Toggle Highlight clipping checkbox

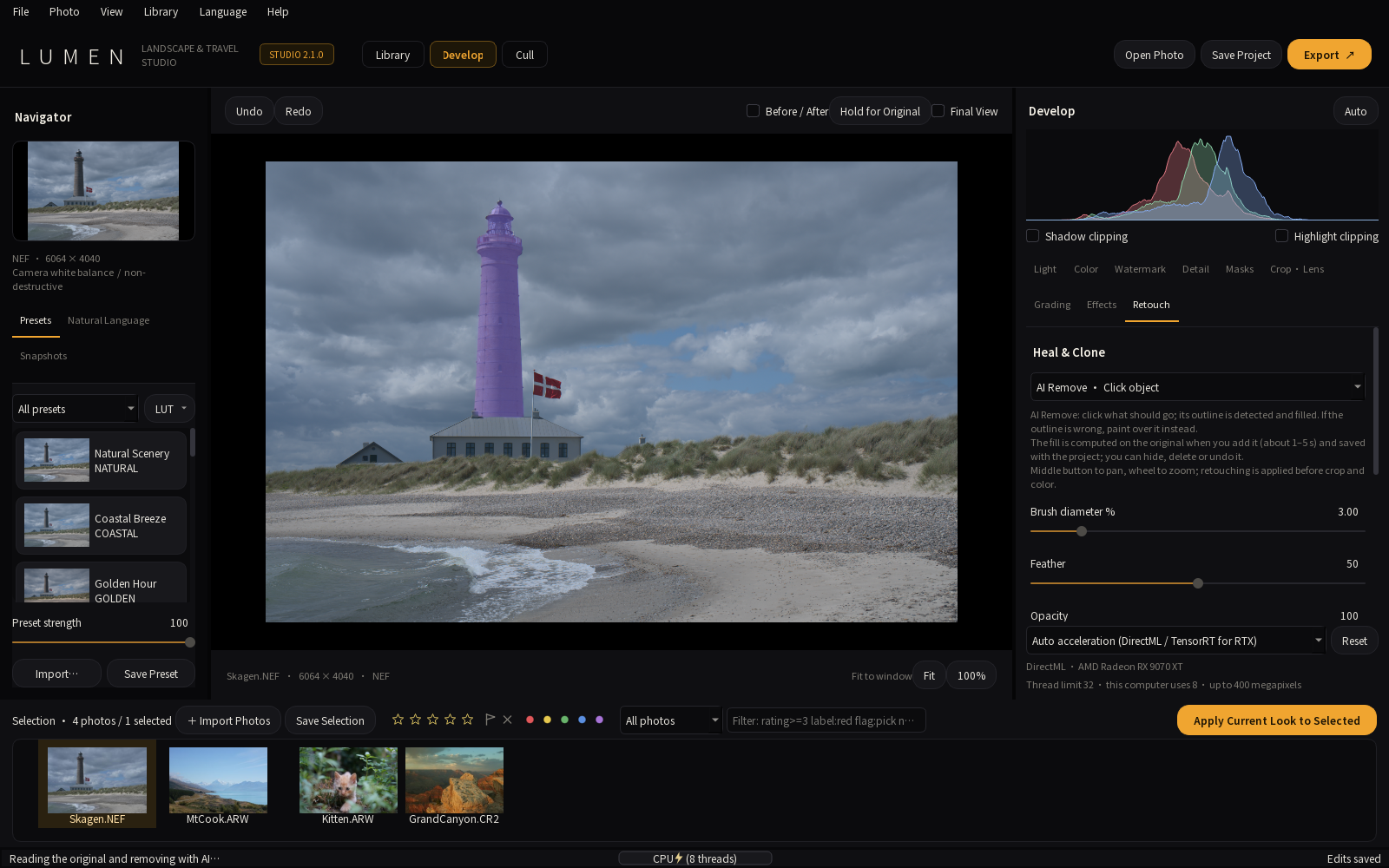(1281, 236)
